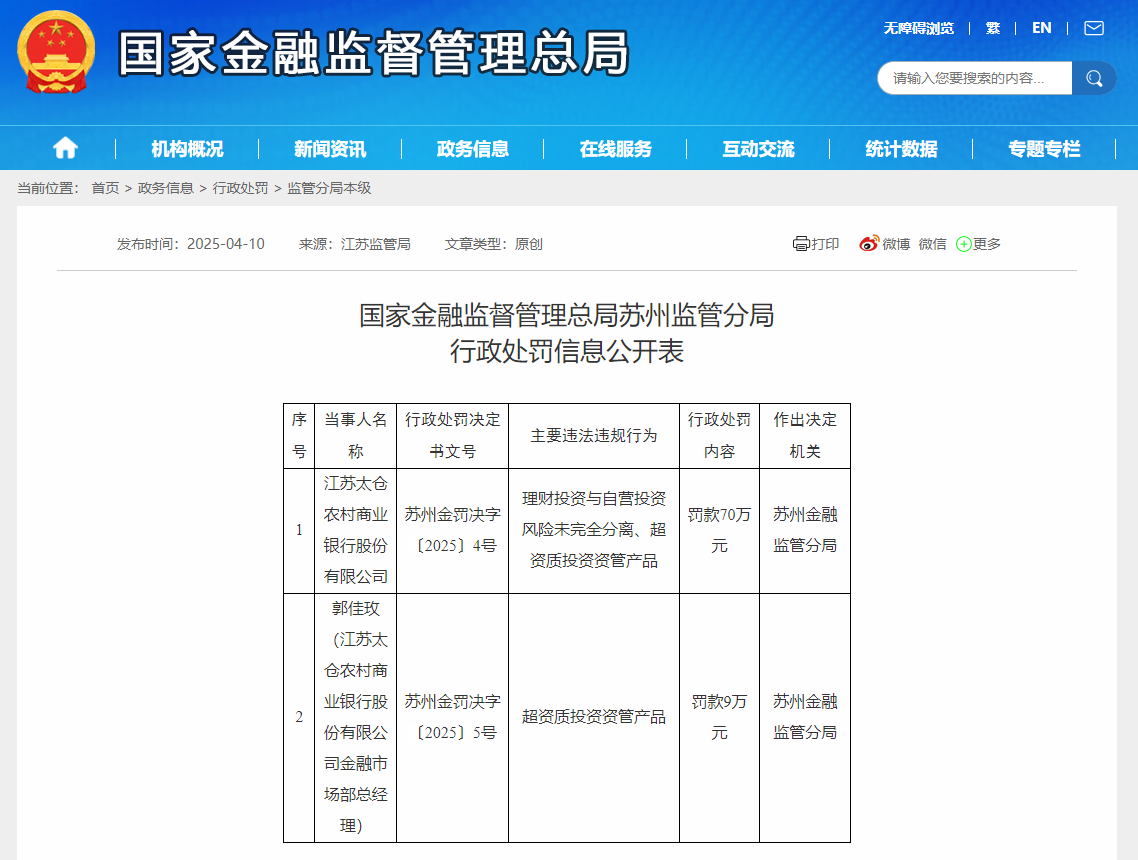Click the green plus icon beside 更多

[964, 244]
